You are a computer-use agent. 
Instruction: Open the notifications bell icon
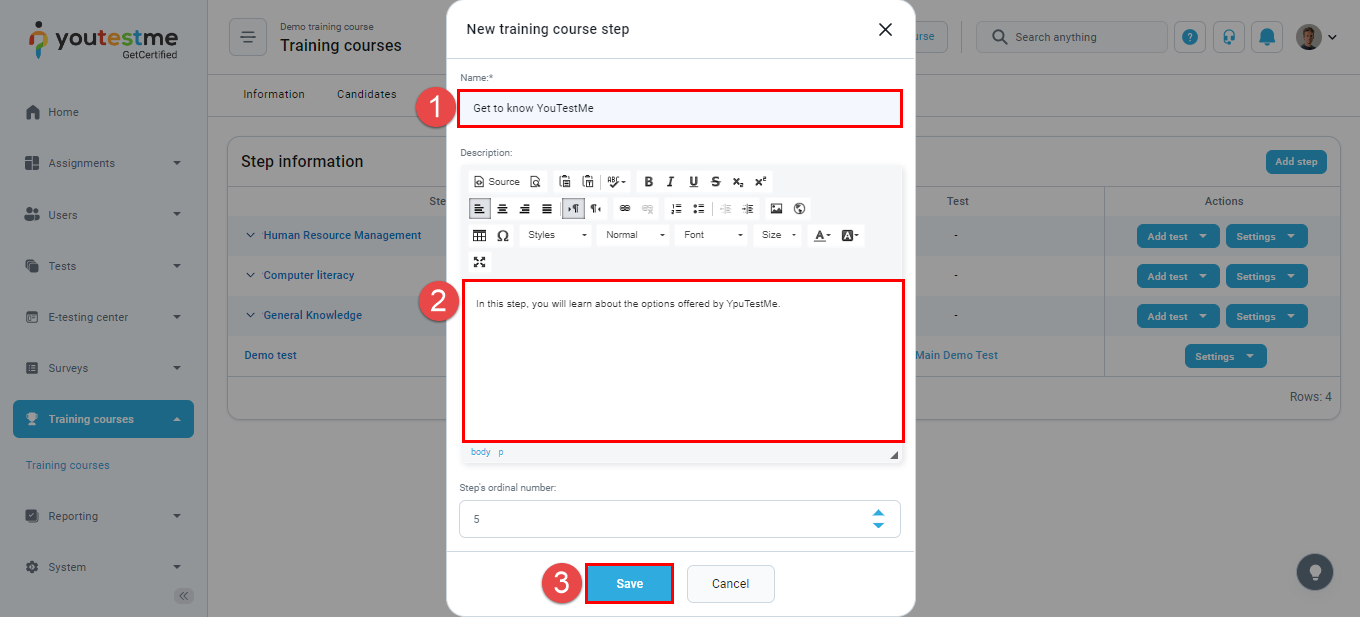(x=1268, y=37)
